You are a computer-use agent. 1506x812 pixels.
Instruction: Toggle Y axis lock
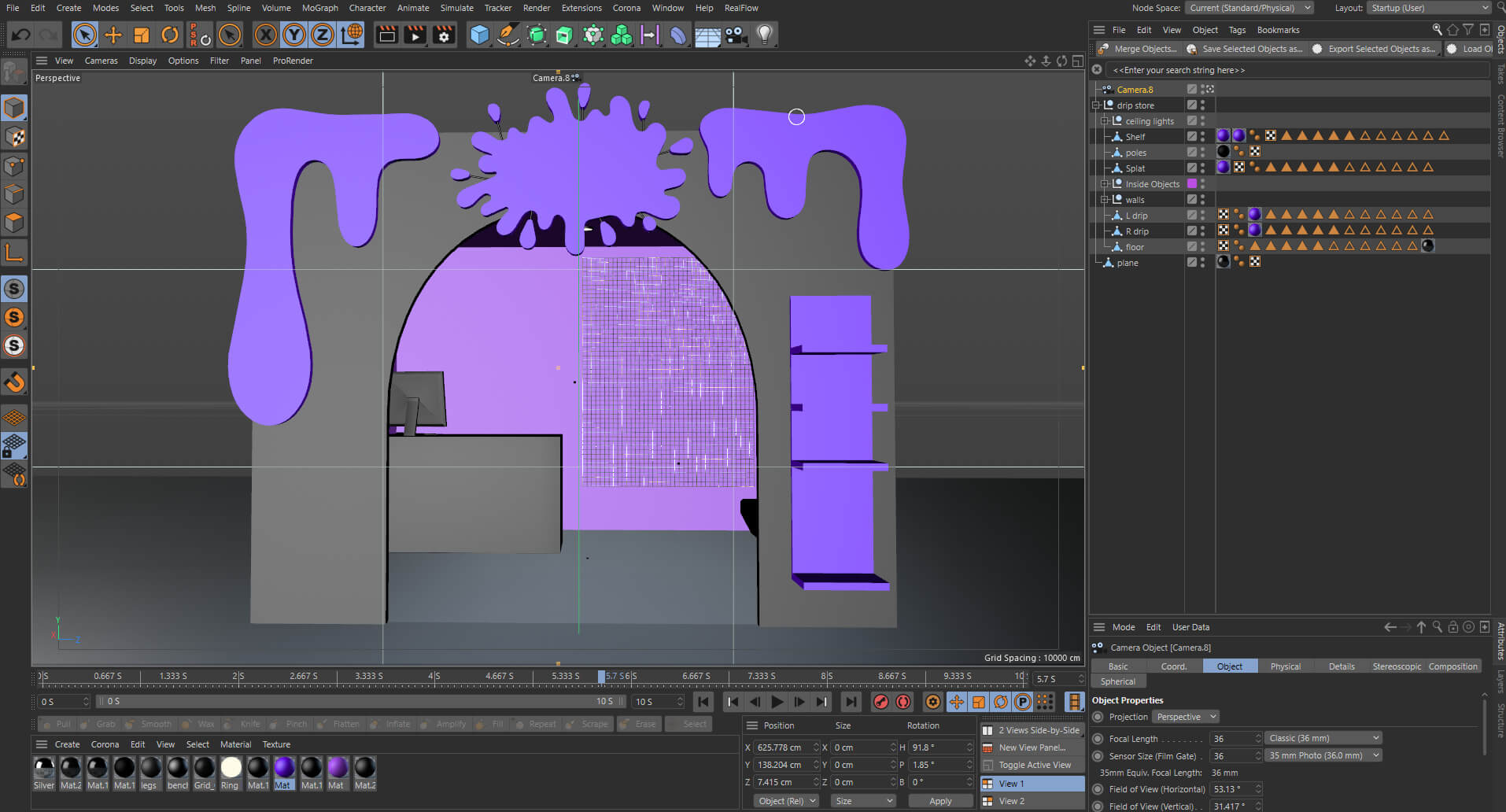tap(294, 35)
